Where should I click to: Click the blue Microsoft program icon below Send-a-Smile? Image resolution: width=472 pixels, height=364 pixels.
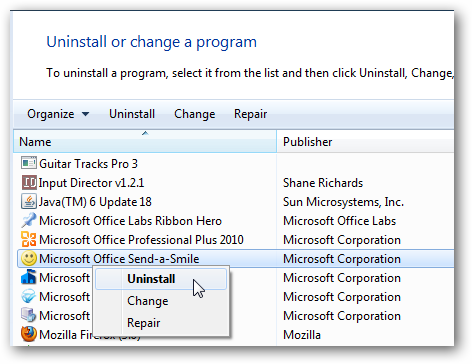[29, 277]
